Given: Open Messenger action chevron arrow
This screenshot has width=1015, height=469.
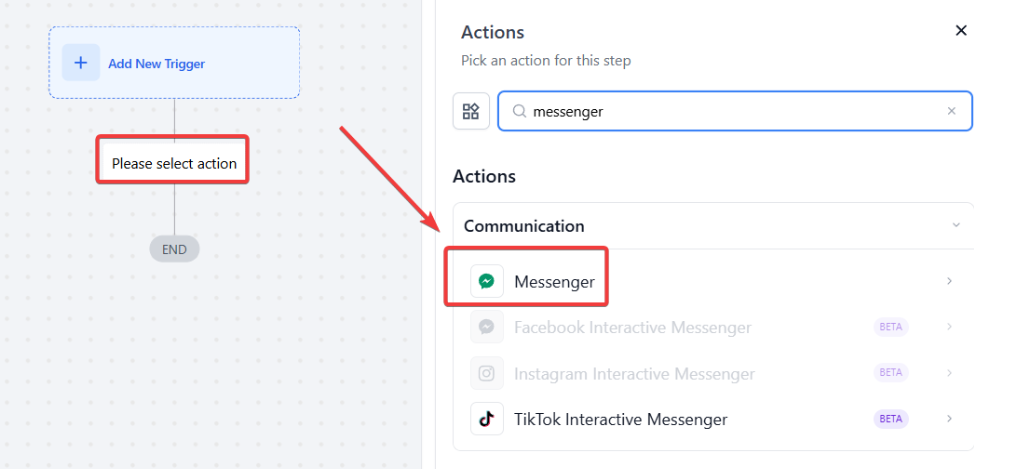Looking at the screenshot, I should 949,282.
